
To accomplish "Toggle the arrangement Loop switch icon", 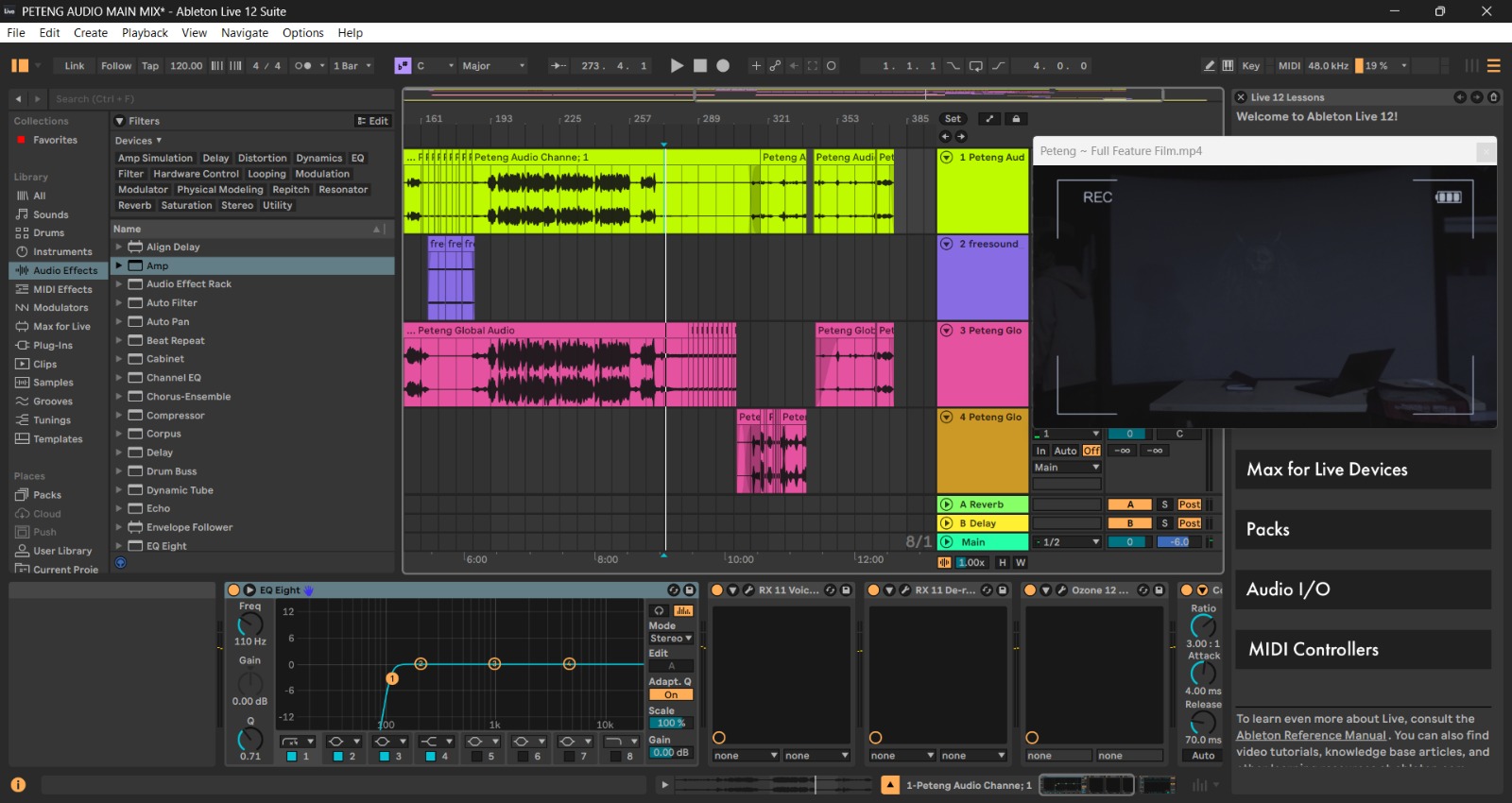I will click(975, 66).
